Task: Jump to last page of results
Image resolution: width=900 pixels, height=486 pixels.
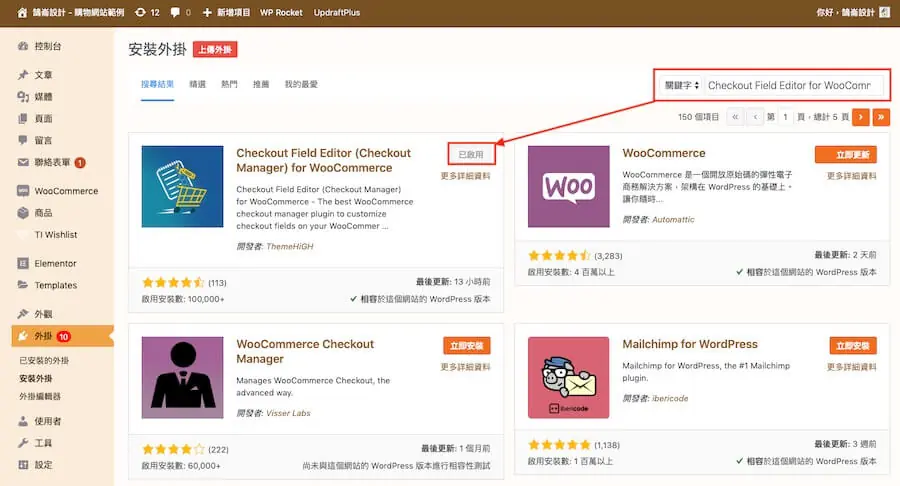Action: (881, 117)
